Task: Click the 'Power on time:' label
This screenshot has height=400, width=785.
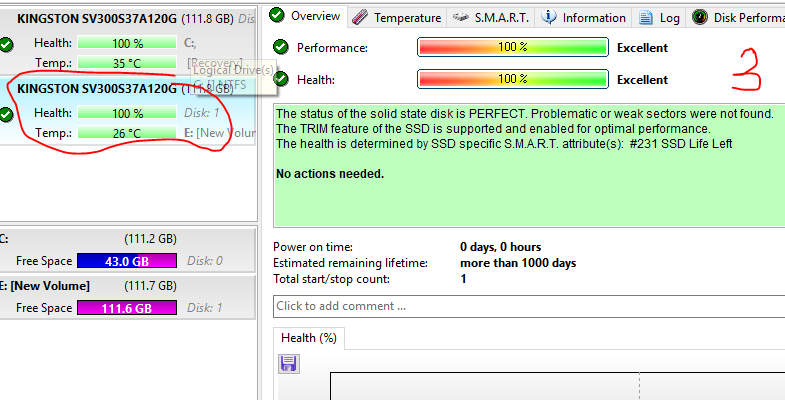Action: click(313, 247)
